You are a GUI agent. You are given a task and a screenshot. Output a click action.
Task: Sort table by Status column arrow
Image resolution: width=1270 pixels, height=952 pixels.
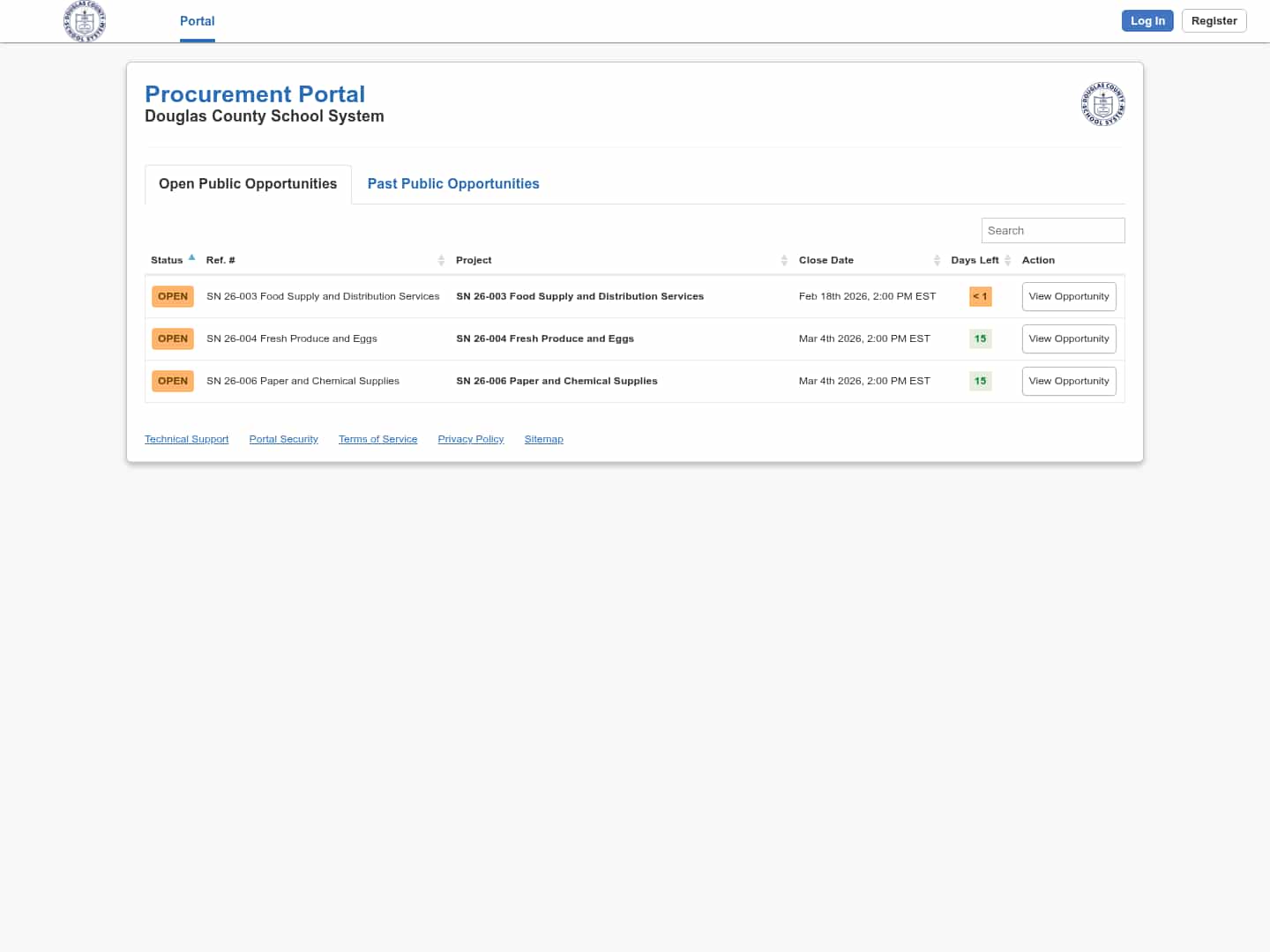coord(191,258)
